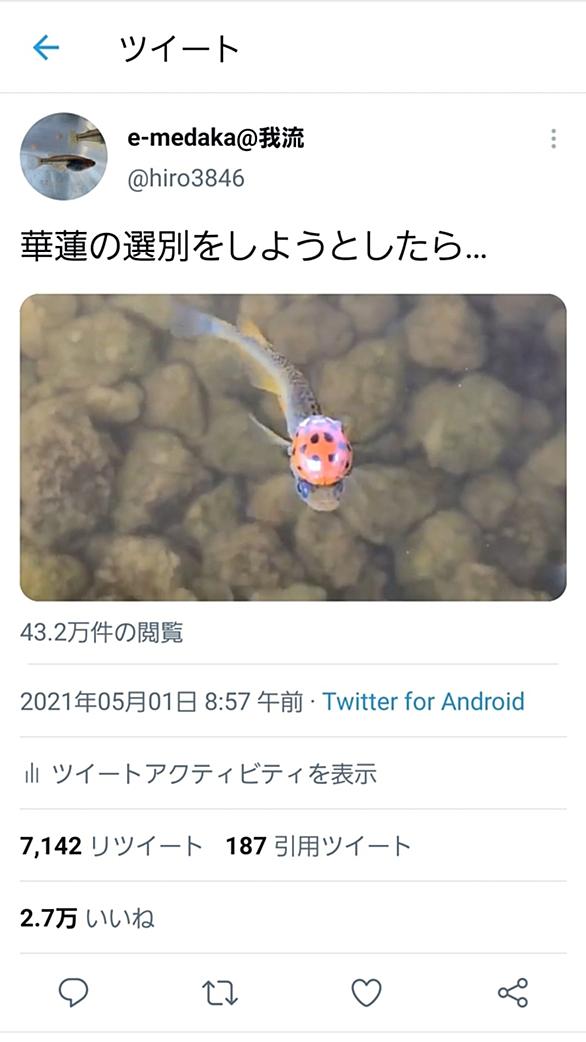Click the @hiro3846 handle
This screenshot has width=586, height=1042.
(x=185, y=178)
